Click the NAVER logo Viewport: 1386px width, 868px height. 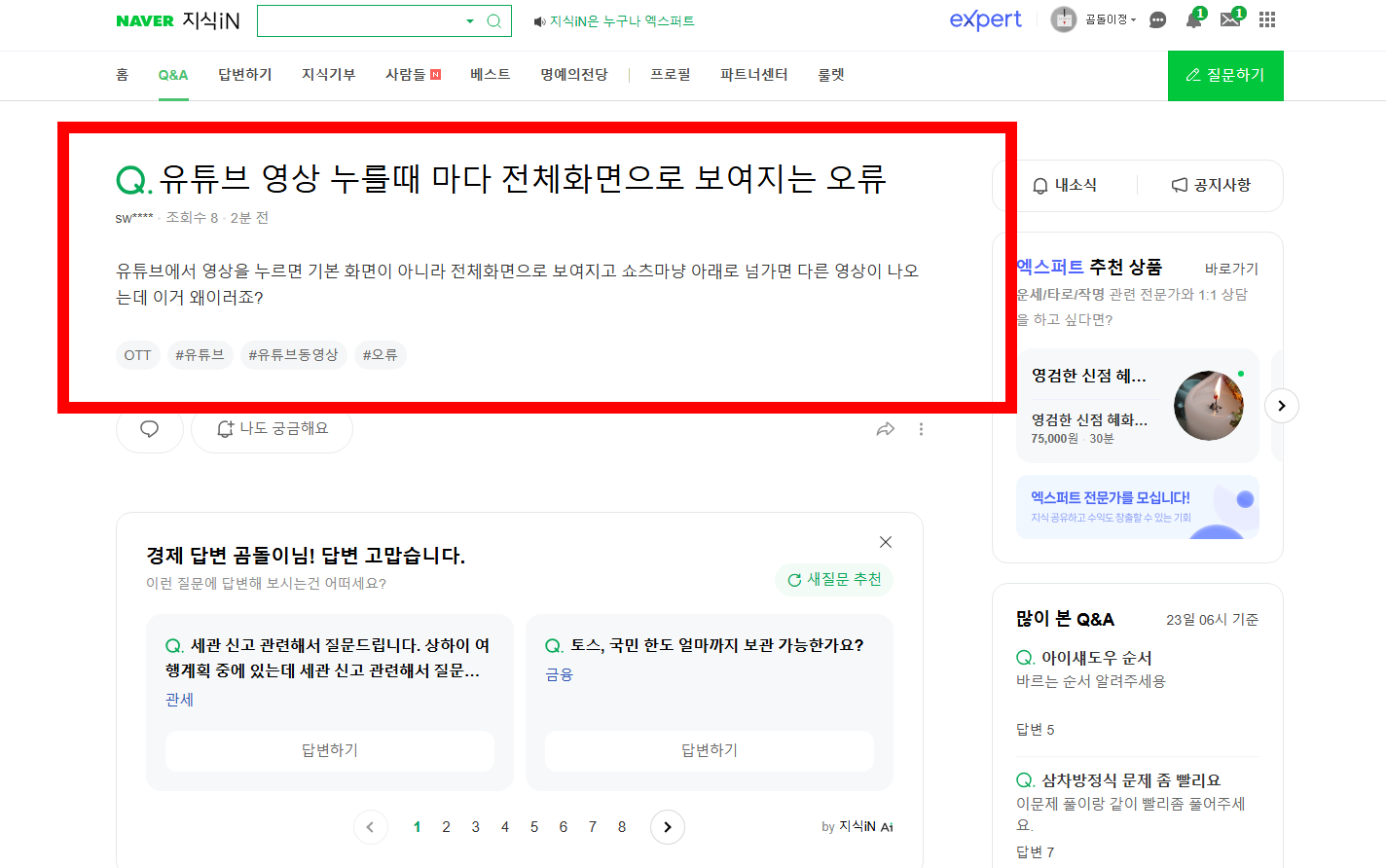[145, 20]
